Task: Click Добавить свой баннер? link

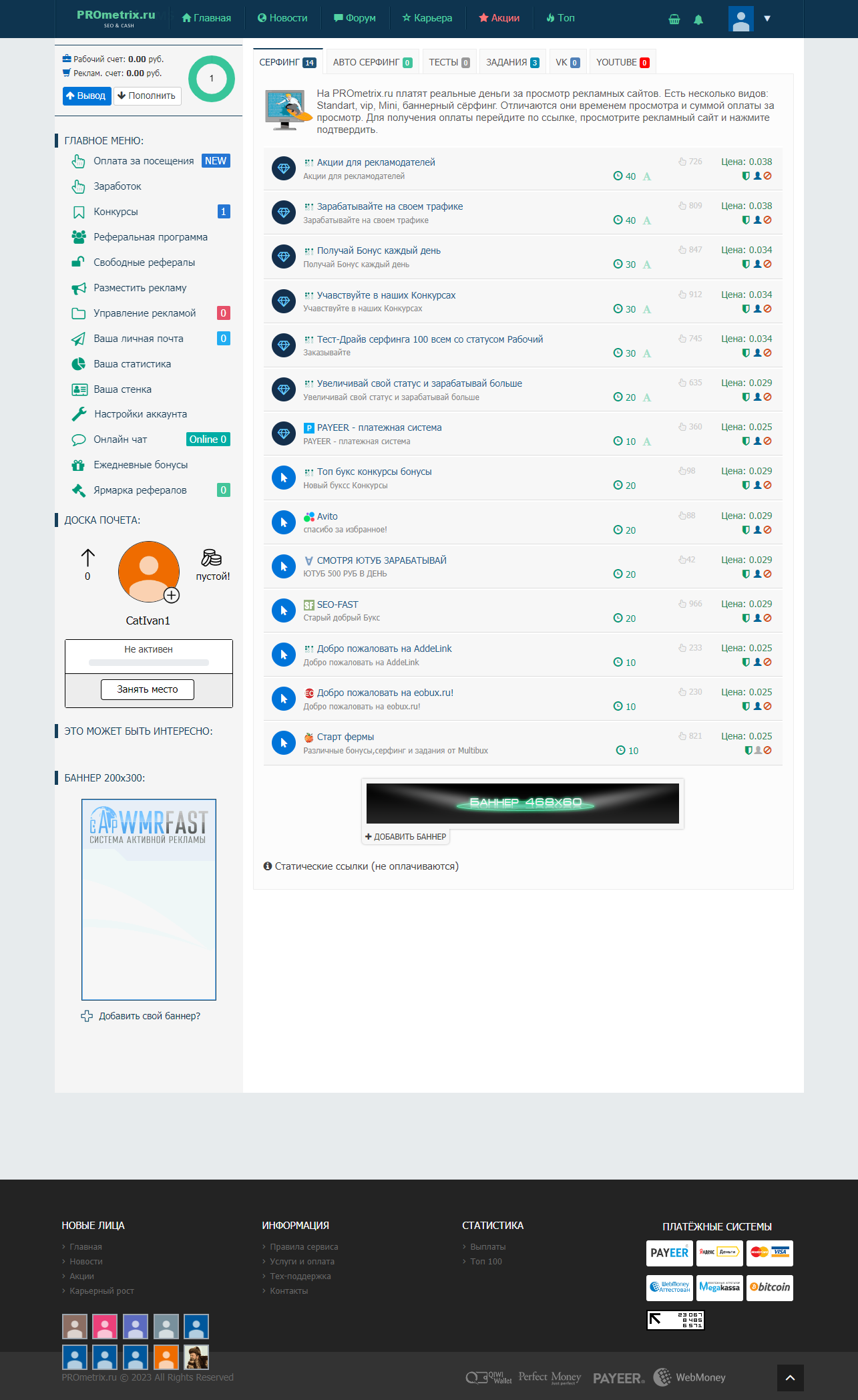Action: tap(150, 1016)
